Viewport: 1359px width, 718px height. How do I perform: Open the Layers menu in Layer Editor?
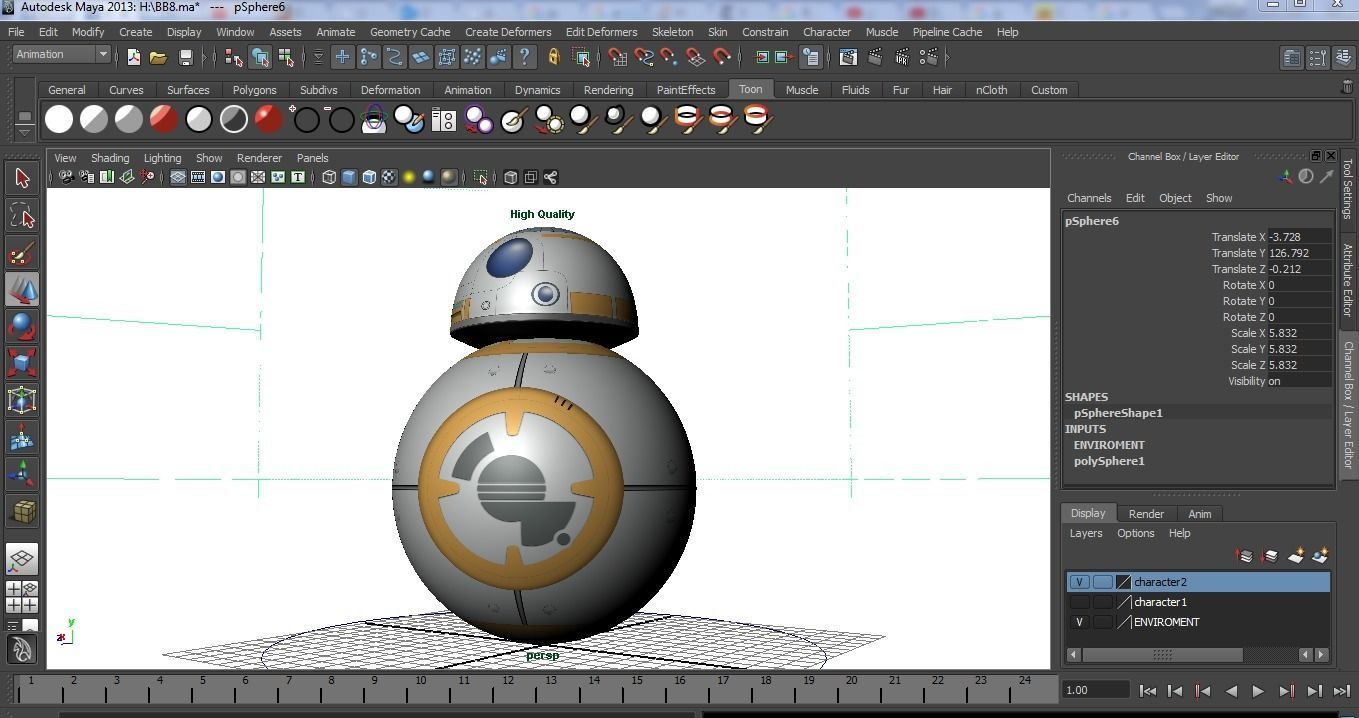(x=1086, y=533)
